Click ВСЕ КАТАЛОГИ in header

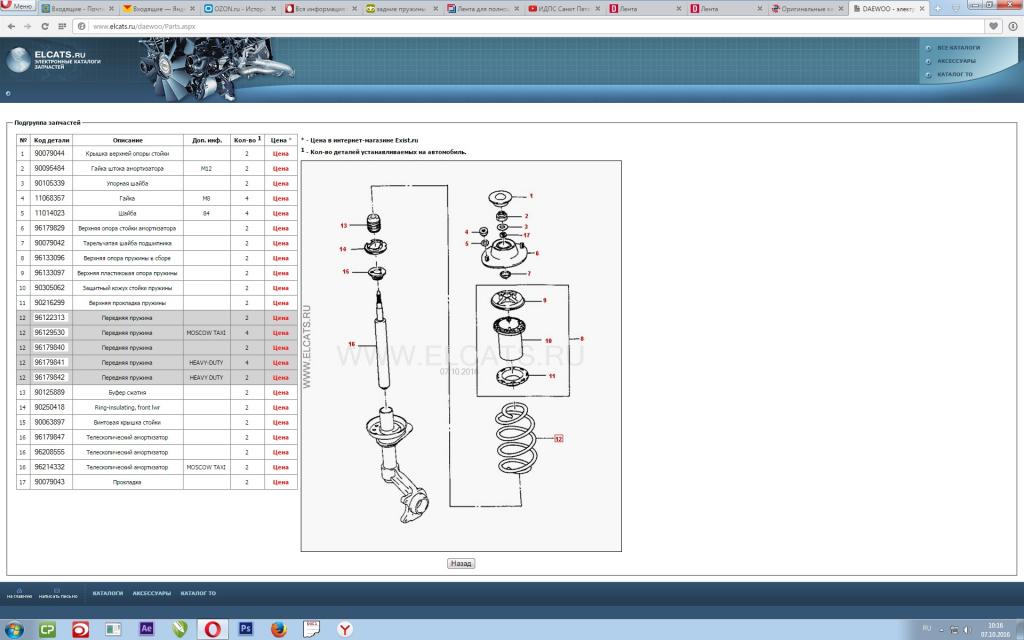[x=958, y=47]
